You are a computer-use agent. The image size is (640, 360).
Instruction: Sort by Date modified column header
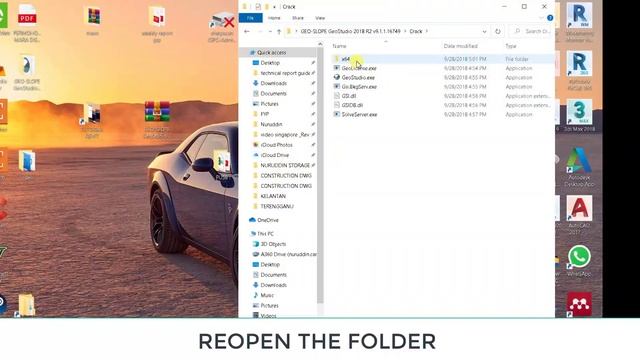click(x=460, y=46)
